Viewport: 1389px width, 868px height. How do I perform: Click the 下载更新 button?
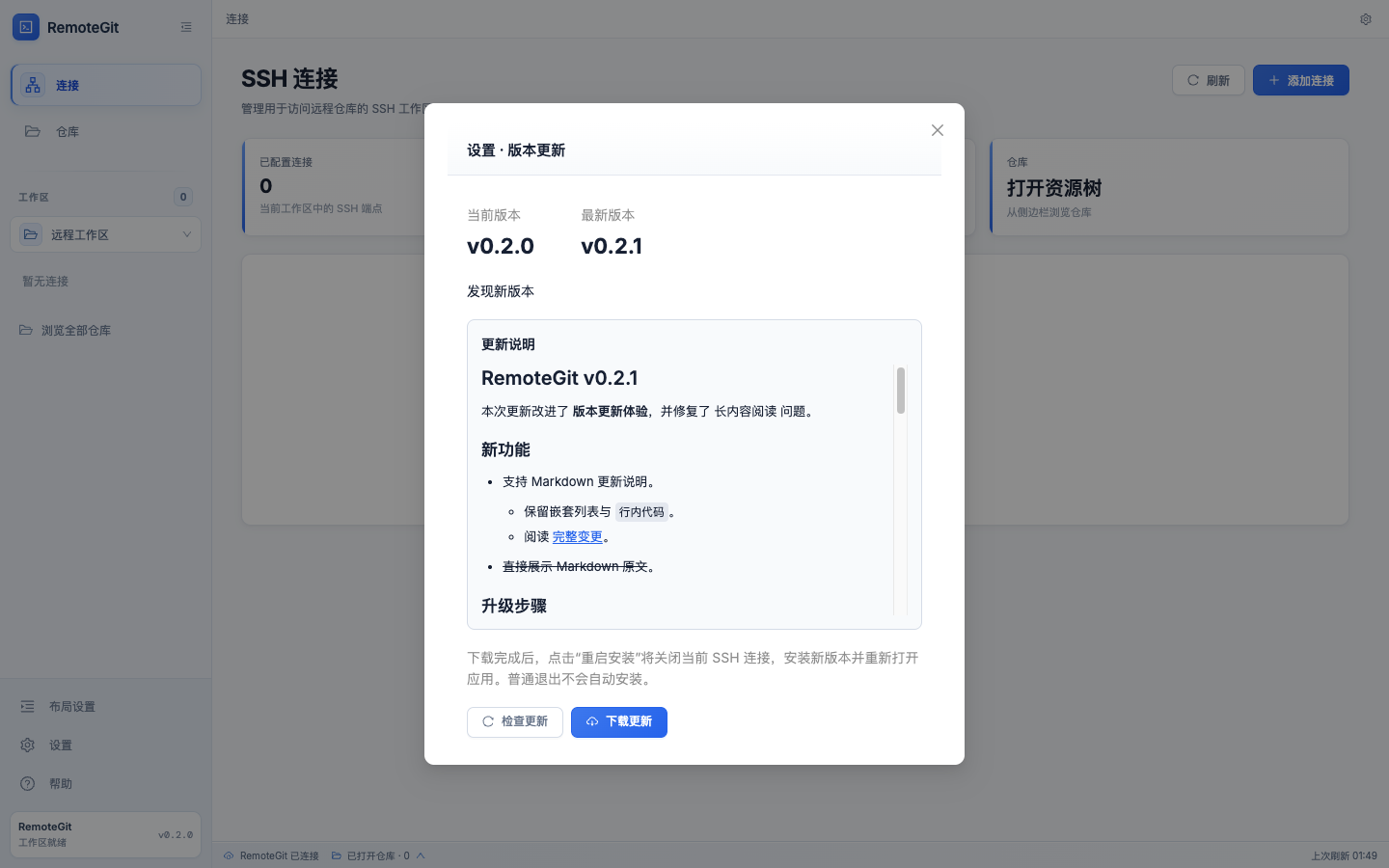619,721
